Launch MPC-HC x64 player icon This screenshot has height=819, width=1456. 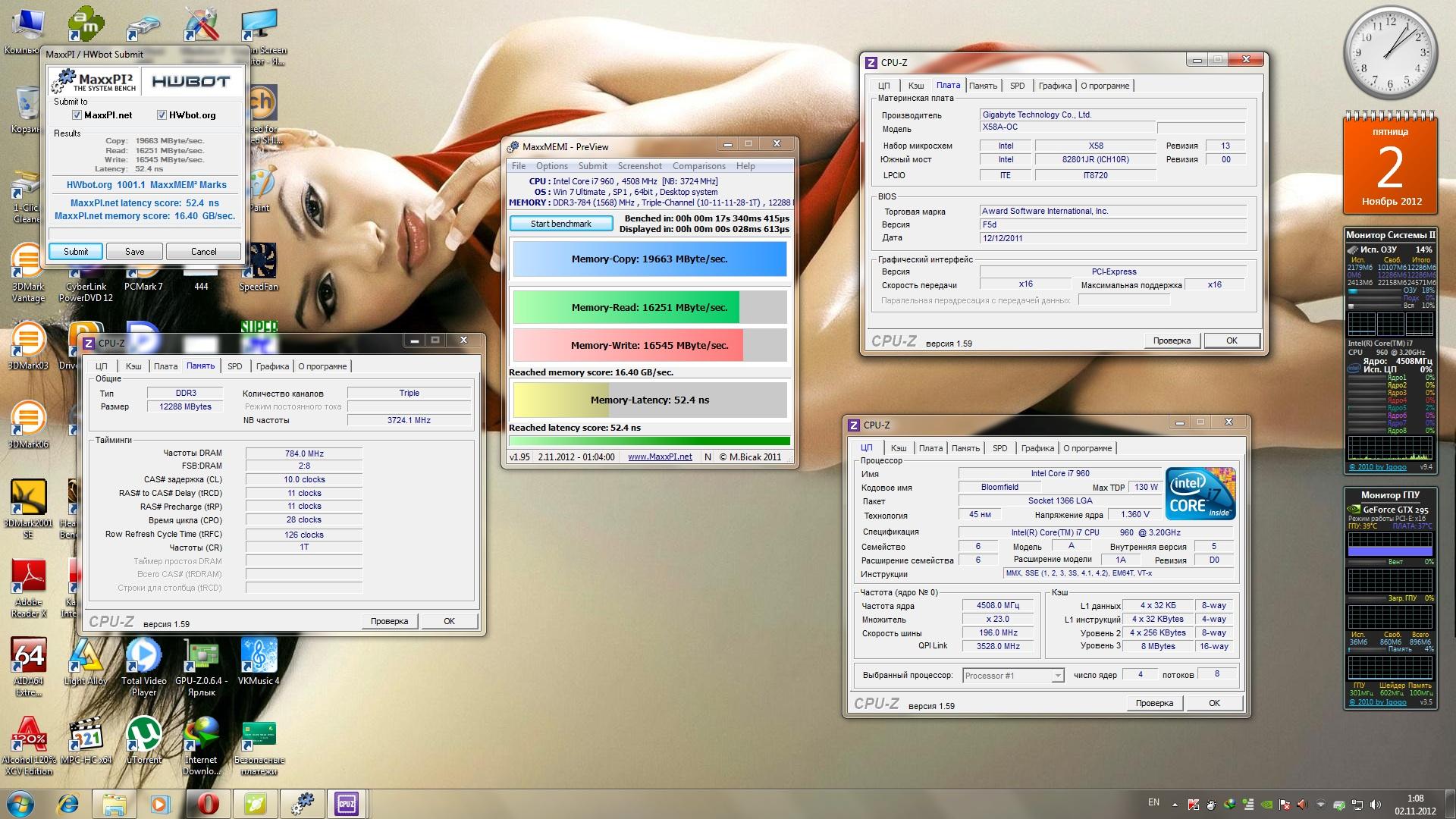point(86,740)
